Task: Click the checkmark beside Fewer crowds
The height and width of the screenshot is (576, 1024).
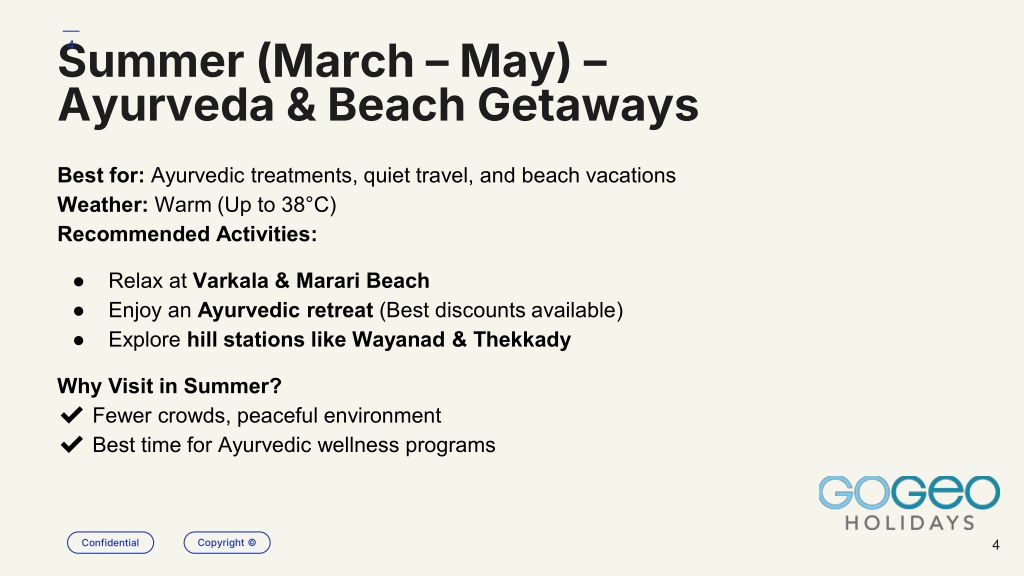Action: (71, 415)
